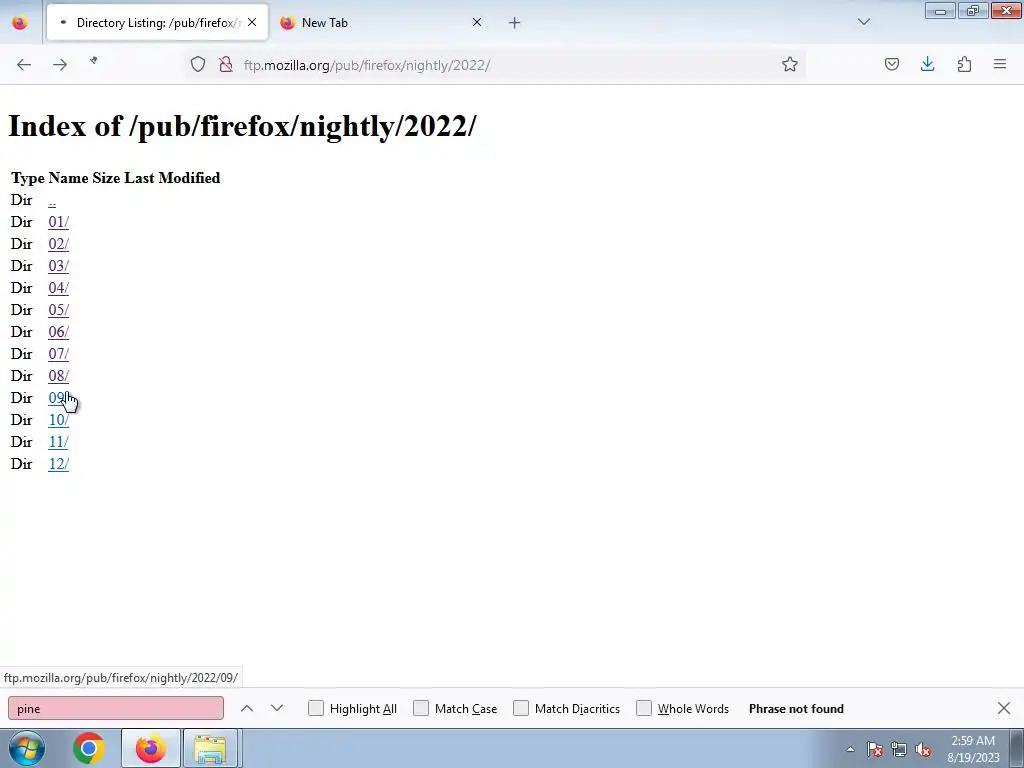Jump to next find match
Image resolution: width=1024 pixels, height=768 pixels.
point(277,709)
